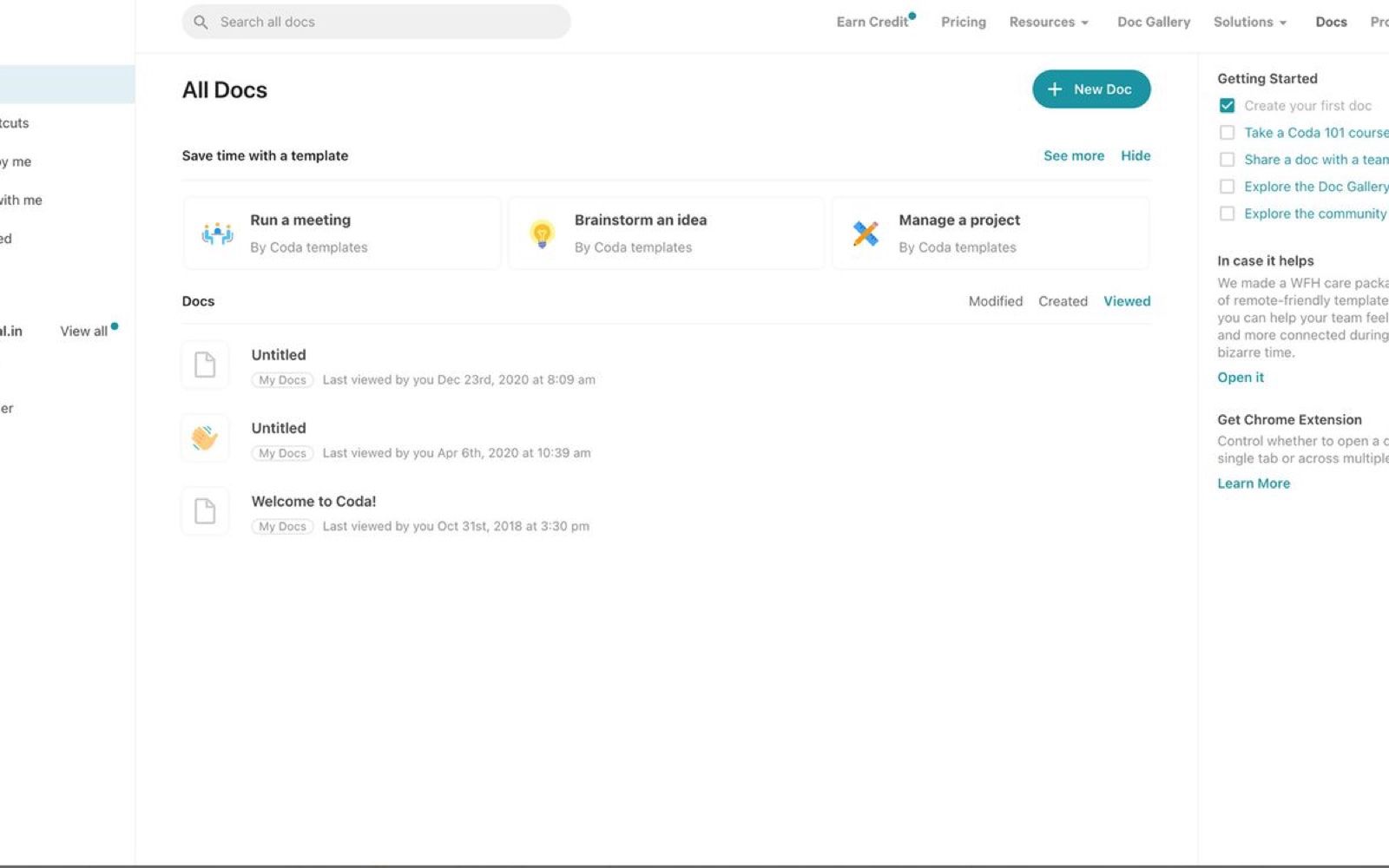Click My Docs tag on Welcome to Coda!
The height and width of the screenshot is (868, 1389).
tap(282, 526)
